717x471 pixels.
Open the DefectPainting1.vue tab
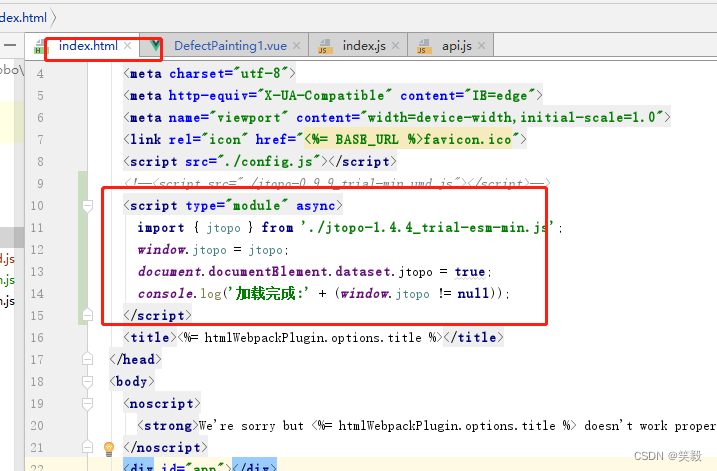coord(230,46)
